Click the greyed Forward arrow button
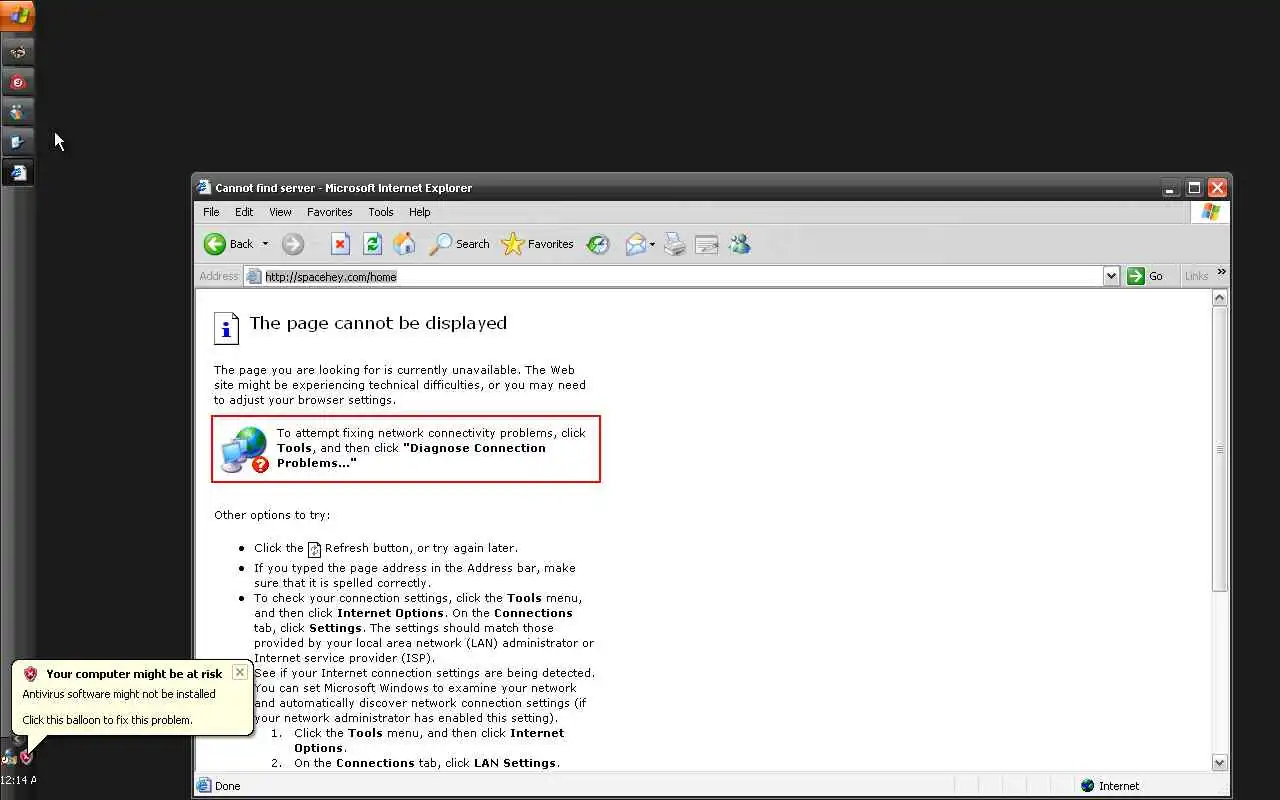This screenshot has height=800, width=1280. point(292,244)
